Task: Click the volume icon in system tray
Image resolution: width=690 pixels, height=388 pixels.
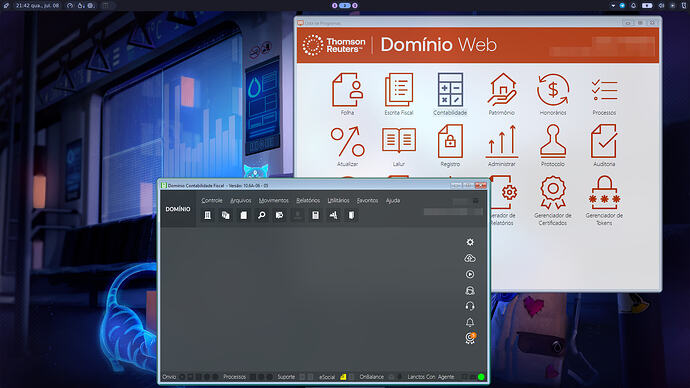Action: click(x=661, y=5)
